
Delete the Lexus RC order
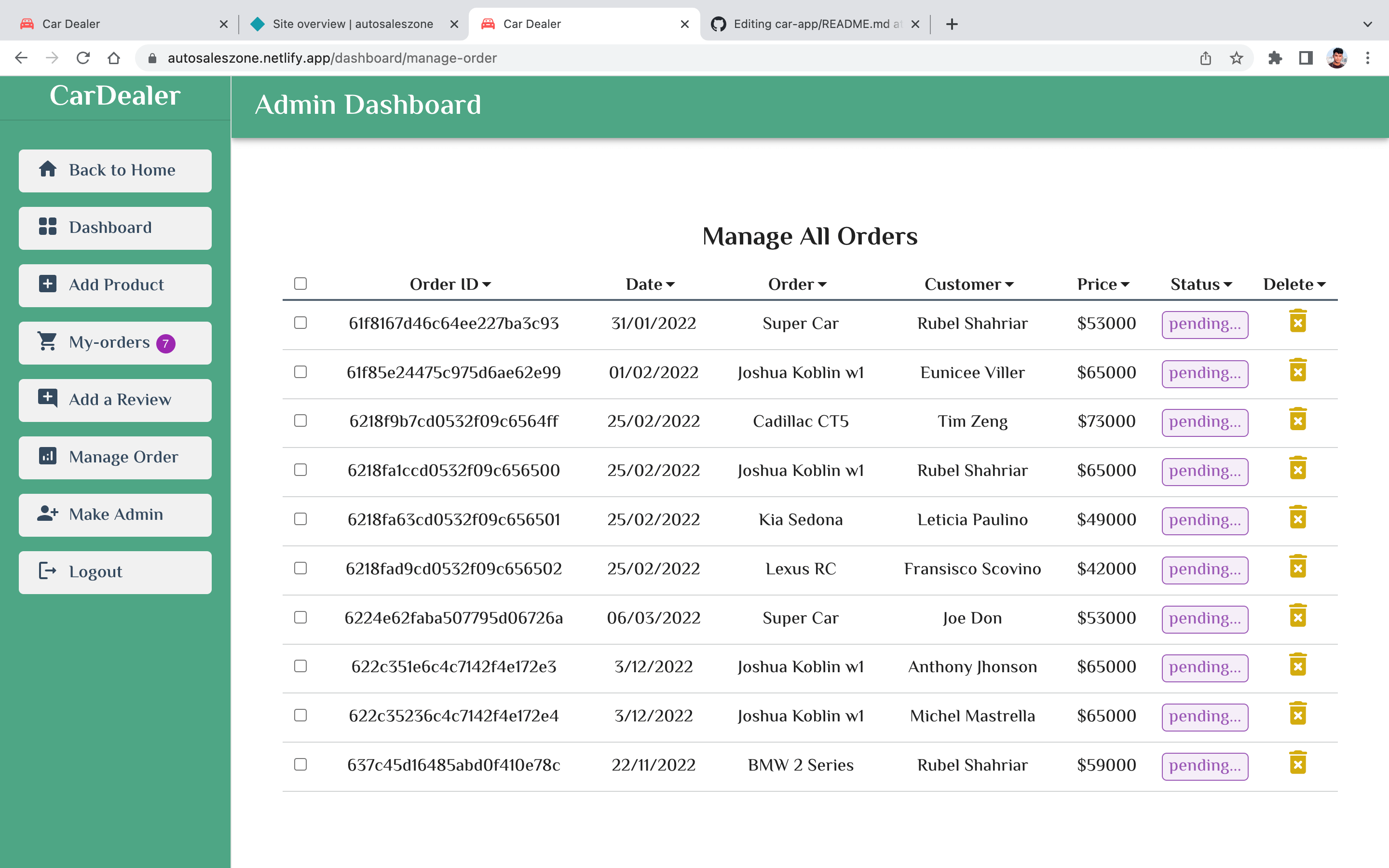pos(1298,567)
